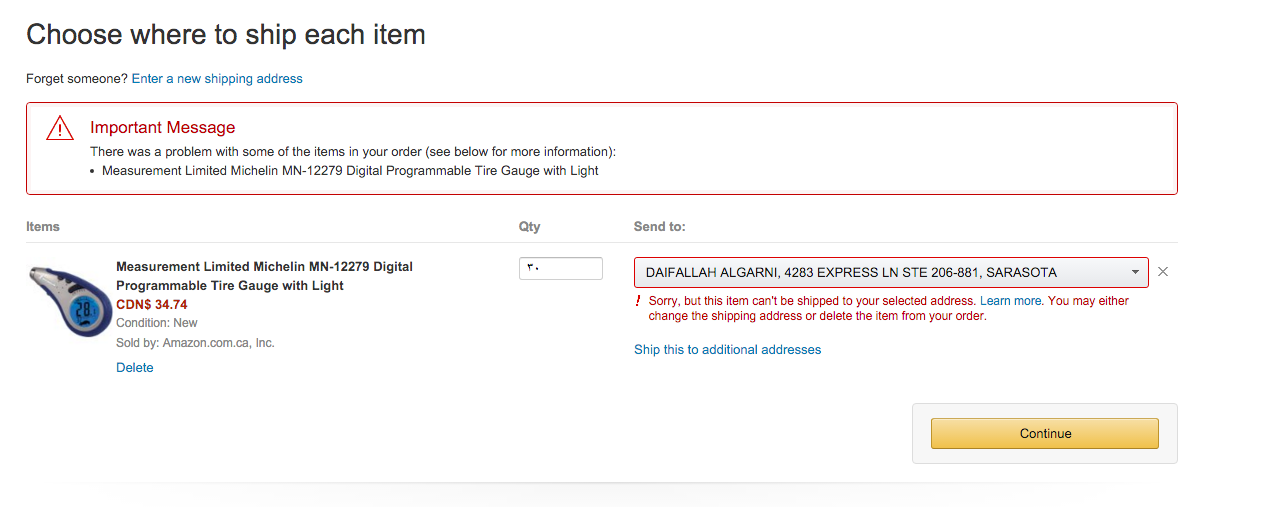
Task: Open the tire gauge product thumbnail
Action: [67, 301]
